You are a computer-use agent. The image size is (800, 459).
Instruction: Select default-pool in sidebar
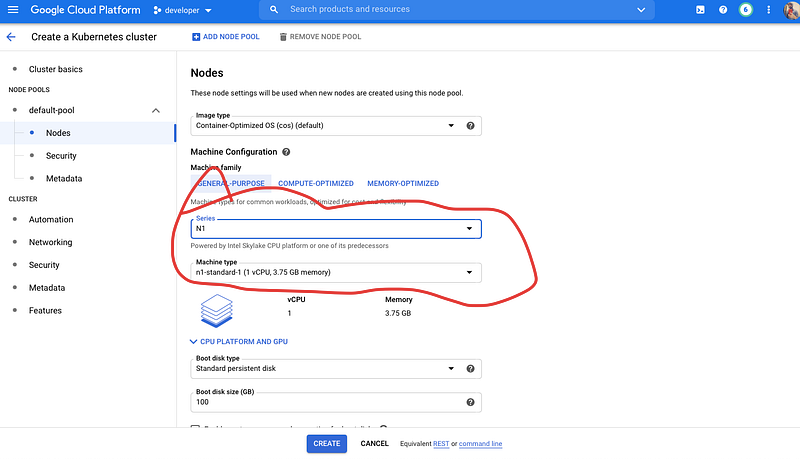[52, 110]
